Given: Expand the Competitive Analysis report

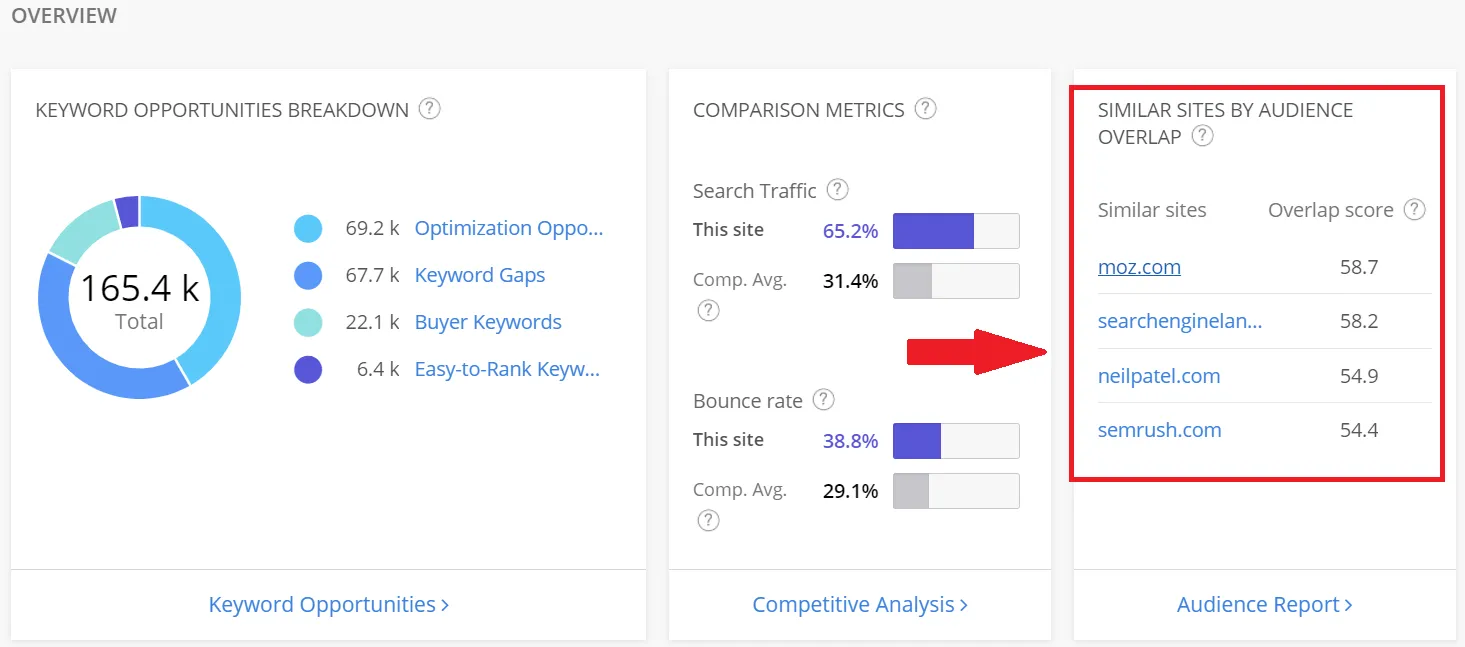Looking at the screenshot, I should pos(859,605).
